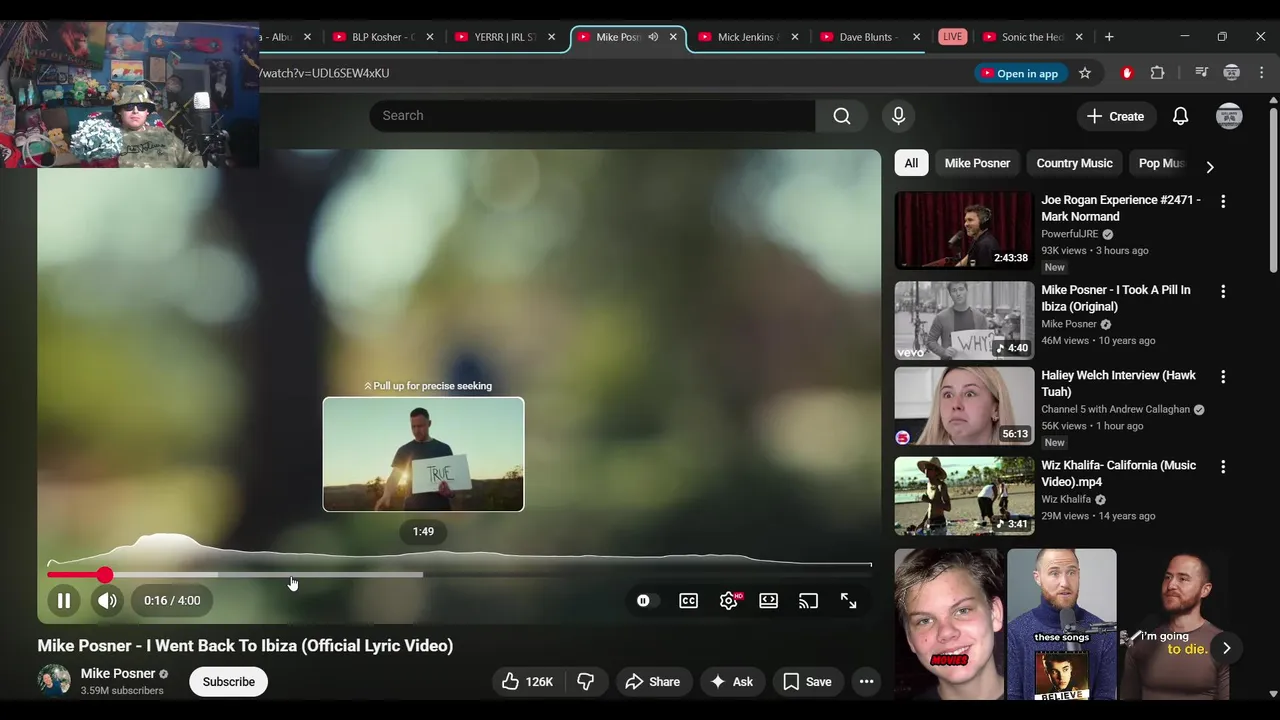Open browser extensions puzzle icon
The height and width of the screenshot is (720, 1280).
point(1158,73)
